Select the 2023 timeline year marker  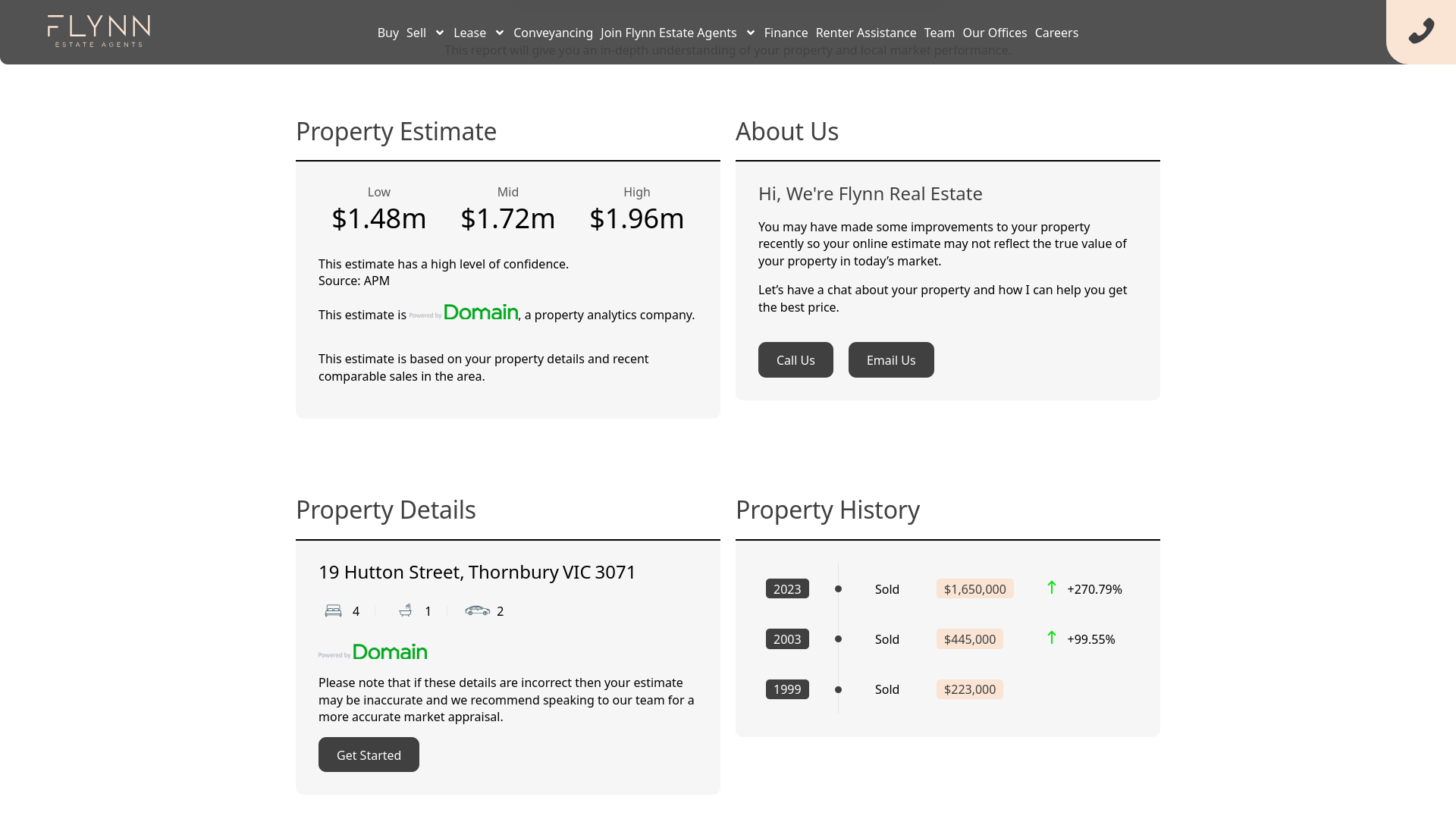click(787, 589)
